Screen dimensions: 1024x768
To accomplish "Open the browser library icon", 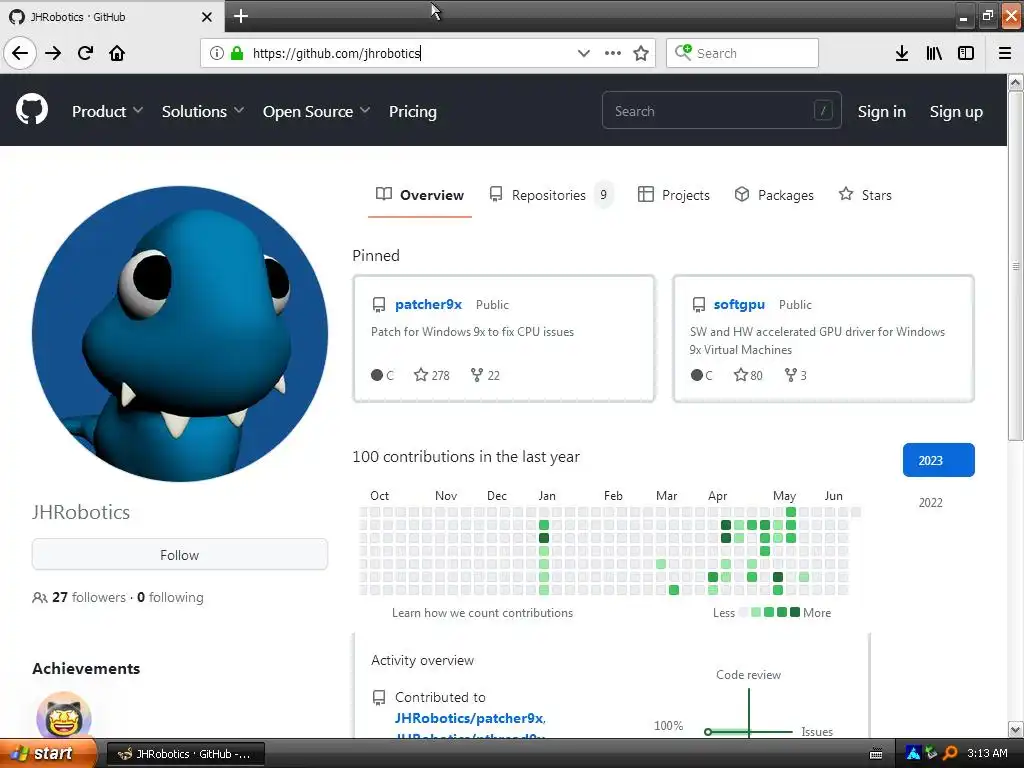I will (934, 53).
